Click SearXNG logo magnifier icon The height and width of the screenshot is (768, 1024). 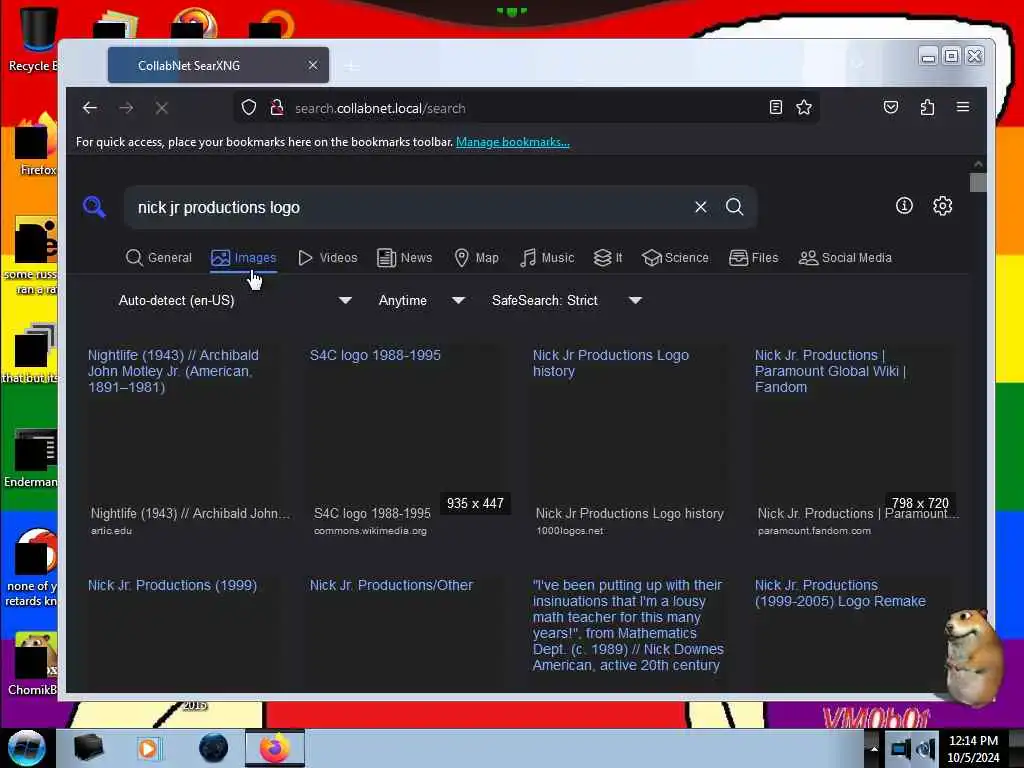[x=95, y=207]
